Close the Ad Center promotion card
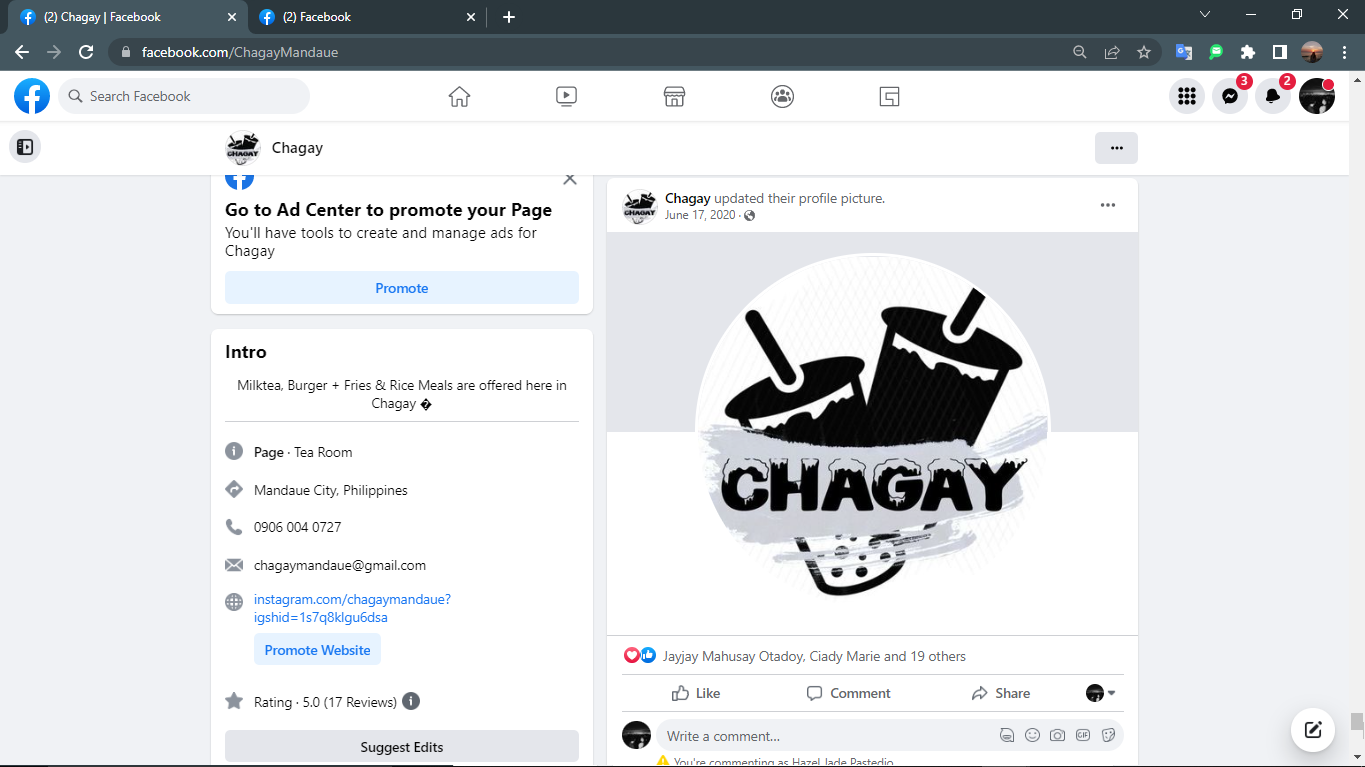This screenshot has height=767, width=1365. pyautogui.click(x=570, y=179)
